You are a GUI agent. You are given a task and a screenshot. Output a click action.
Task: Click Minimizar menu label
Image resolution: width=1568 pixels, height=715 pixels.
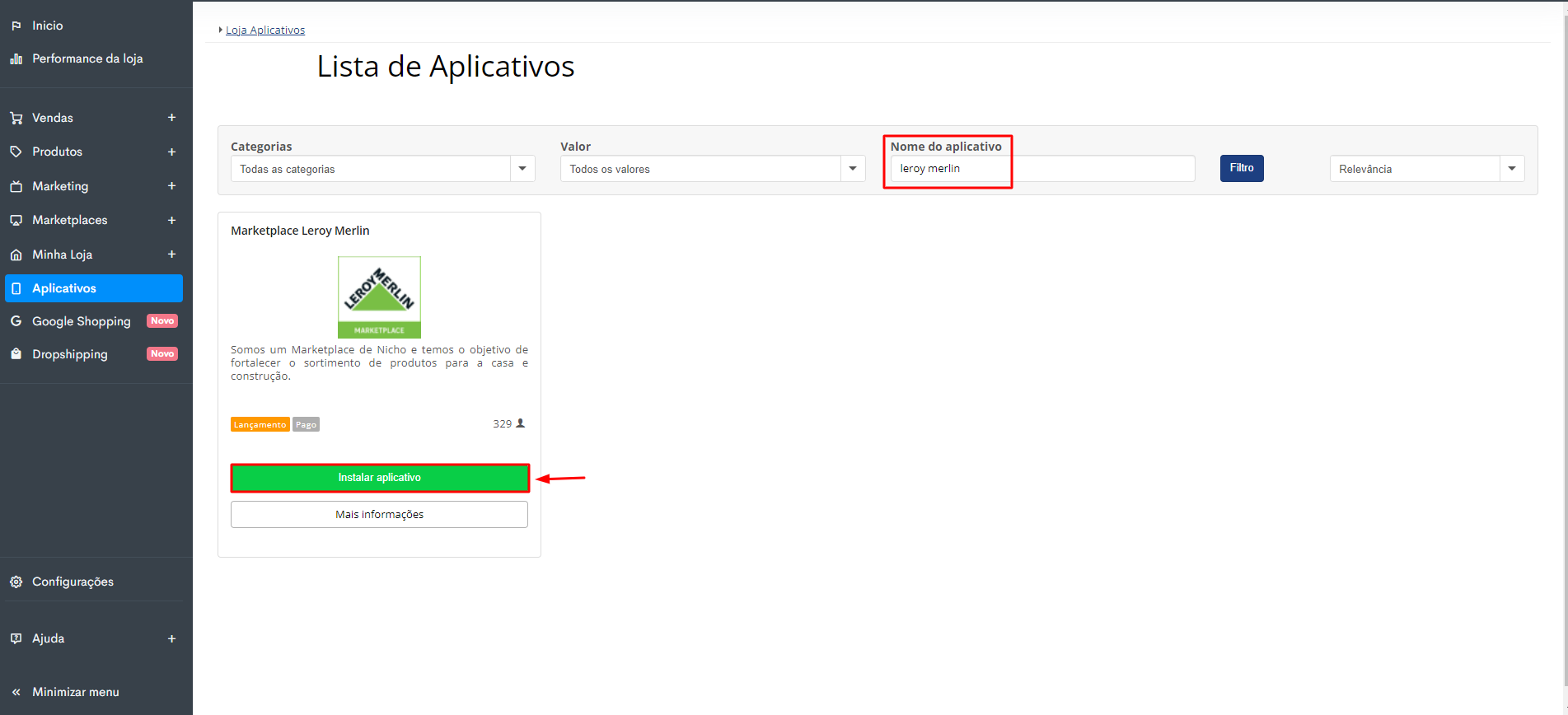(x=76, y=692)
